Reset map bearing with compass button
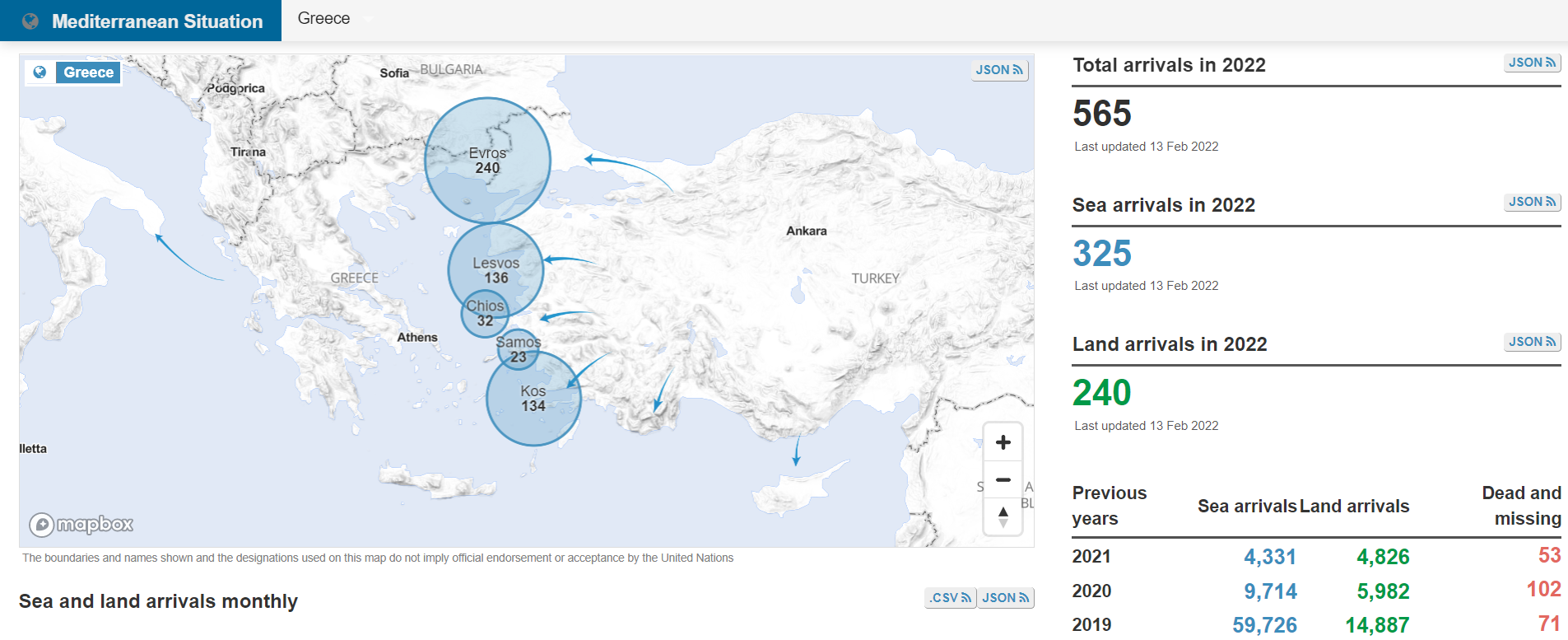Screen dimensions: 1568x640 (x=1003, y=516)
